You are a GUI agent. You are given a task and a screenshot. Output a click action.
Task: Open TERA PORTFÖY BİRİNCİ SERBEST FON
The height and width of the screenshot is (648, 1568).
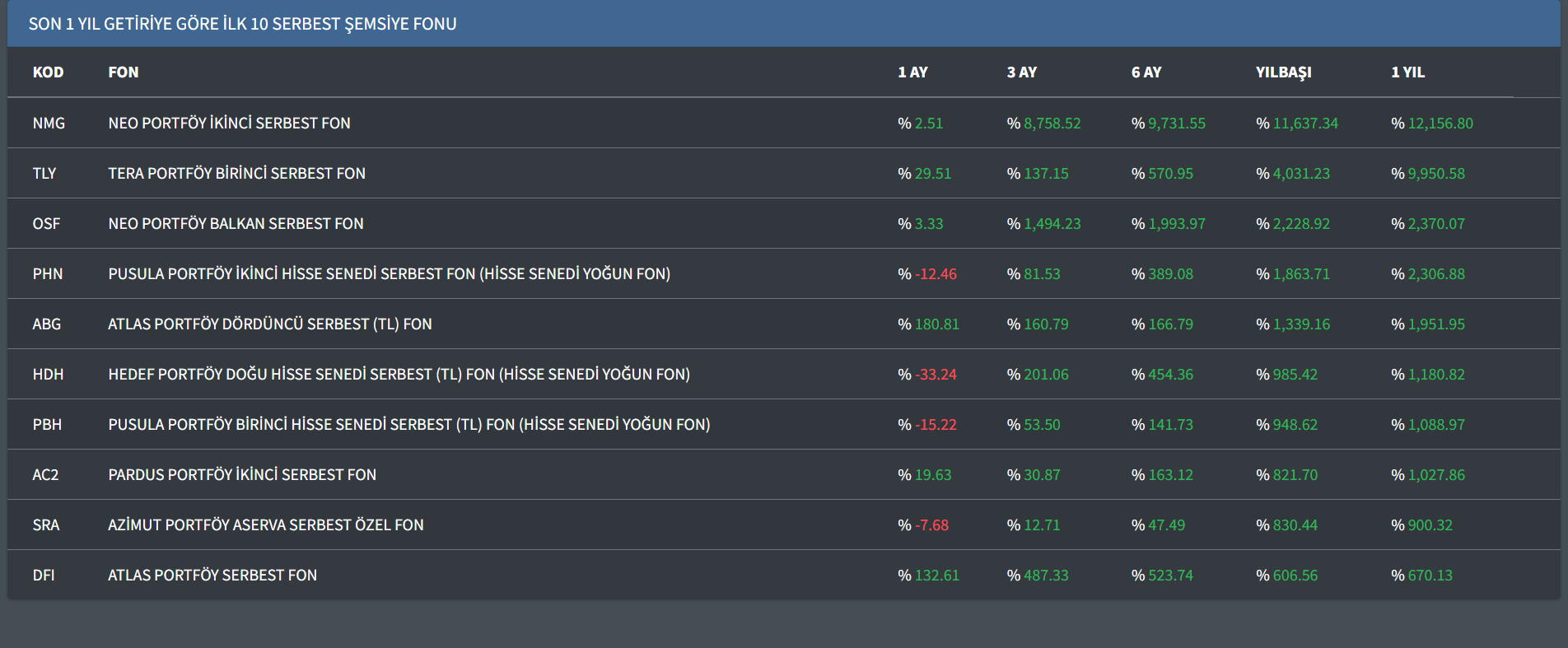[236, 174]
